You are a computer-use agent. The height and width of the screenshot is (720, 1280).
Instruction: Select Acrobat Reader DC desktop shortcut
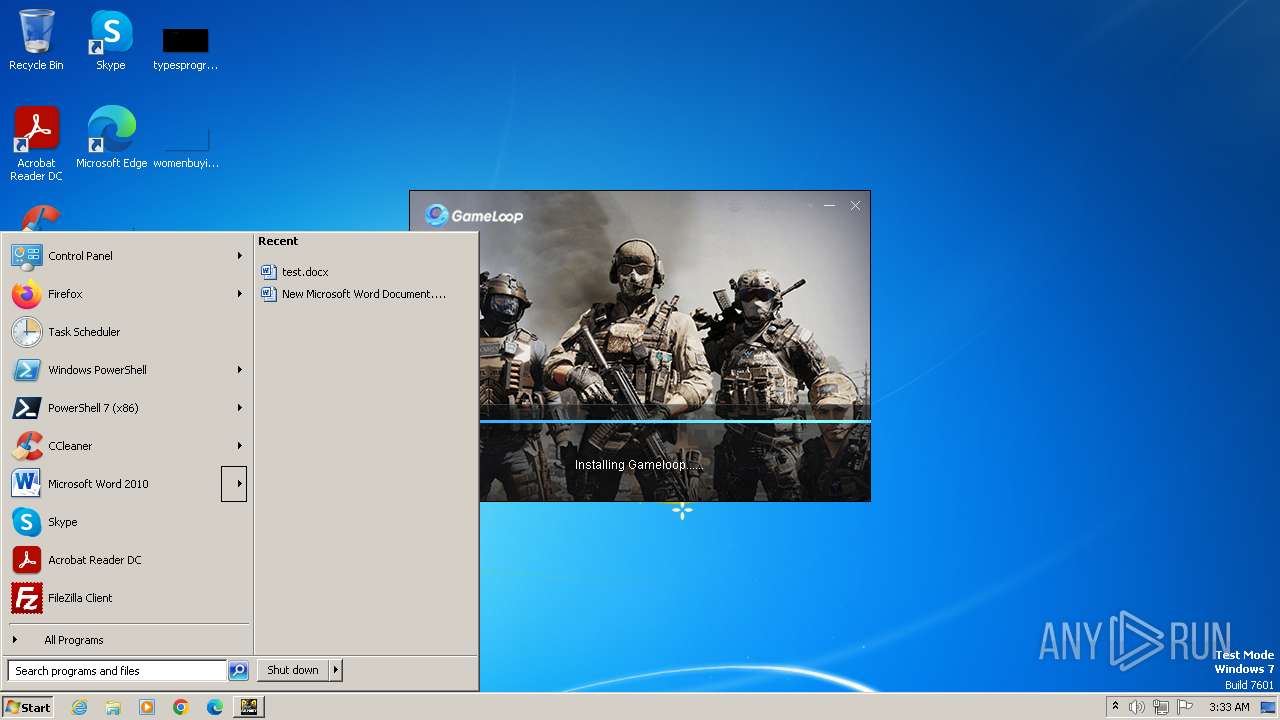pyautogui.click(x=36, y=144)
